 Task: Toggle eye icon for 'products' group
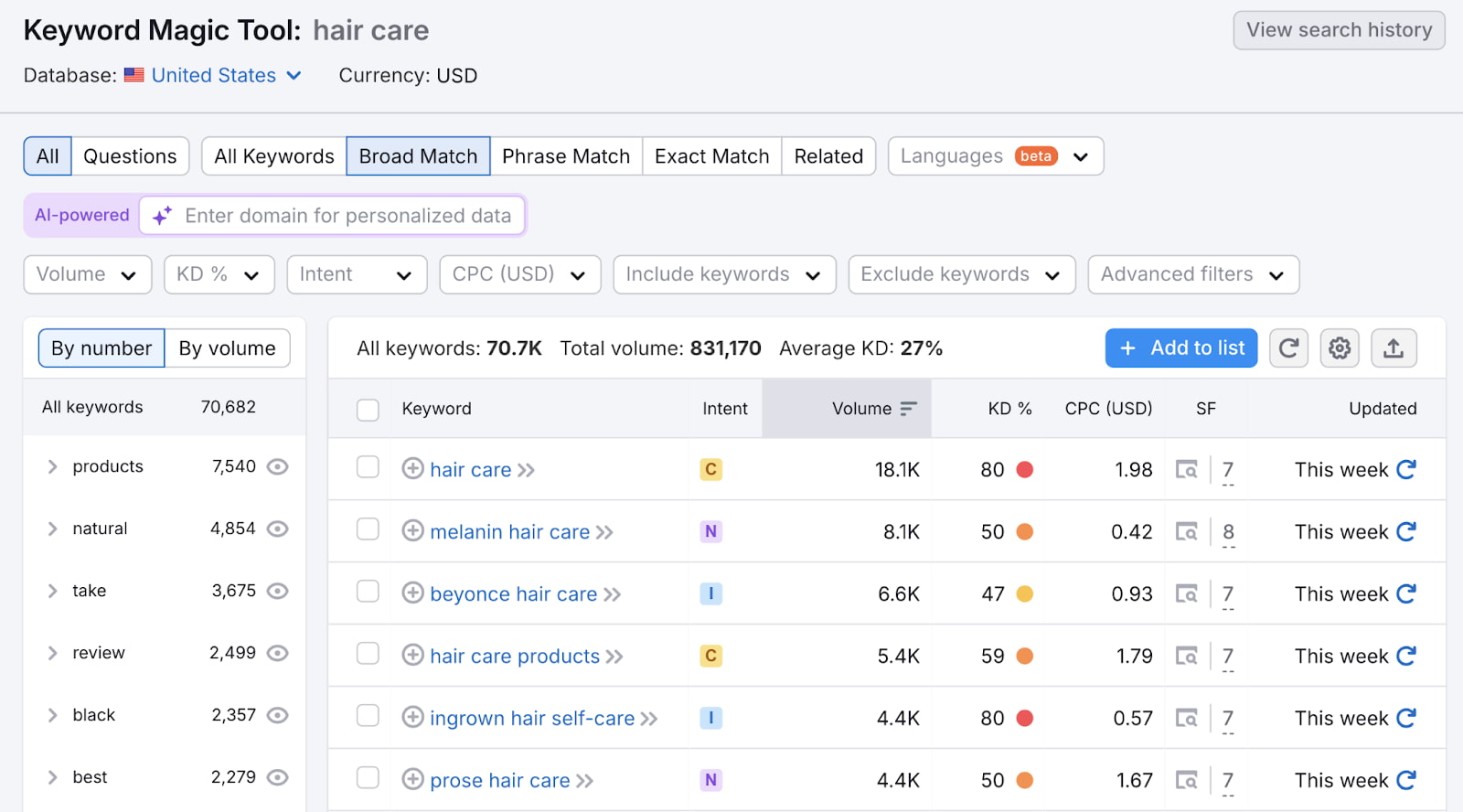click(x=277, y=466)
